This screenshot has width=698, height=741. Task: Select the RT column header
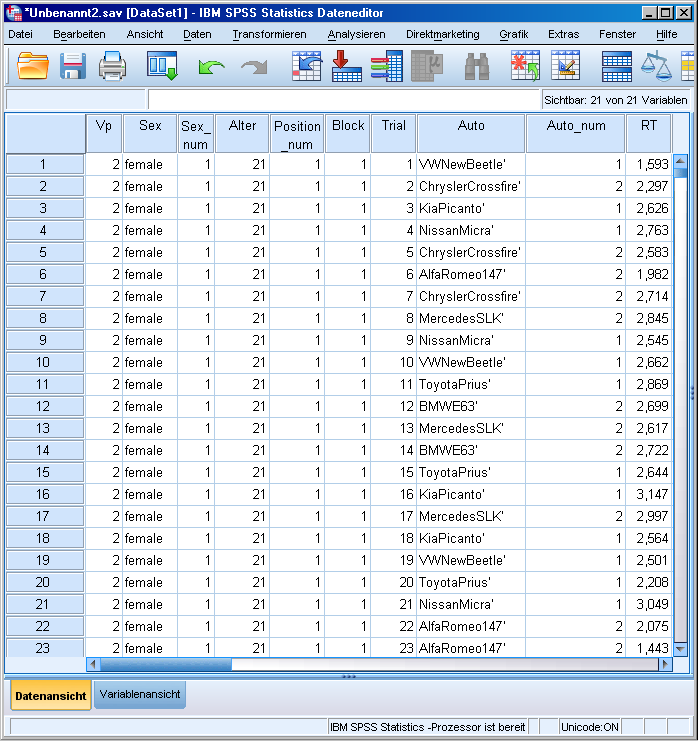(x=648, y=133)
